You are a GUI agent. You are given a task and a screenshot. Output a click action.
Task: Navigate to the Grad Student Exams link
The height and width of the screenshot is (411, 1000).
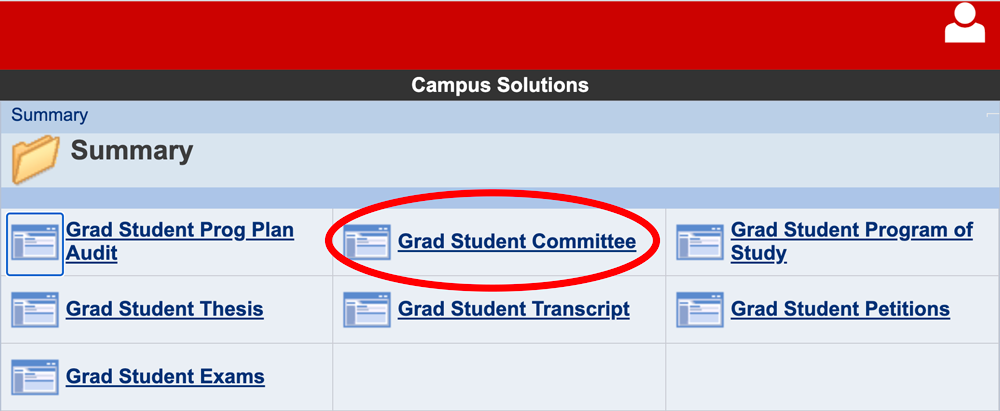point(165,377)
